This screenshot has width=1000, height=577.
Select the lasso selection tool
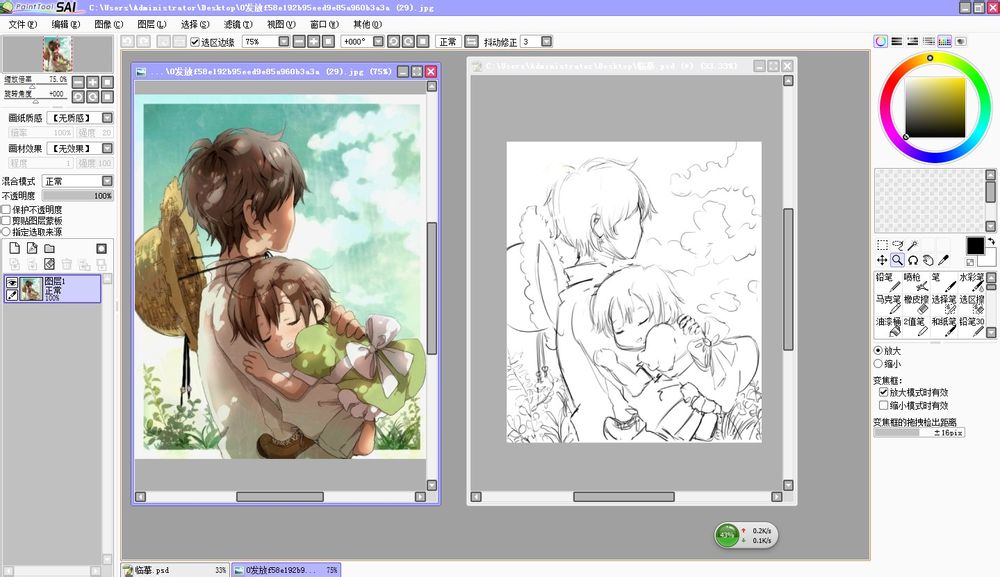tap(897, 245)
